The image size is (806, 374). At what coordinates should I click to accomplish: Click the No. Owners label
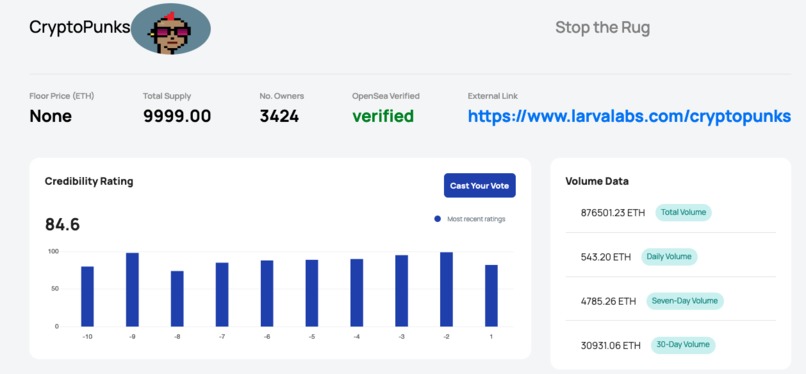[x=282, y=96]
